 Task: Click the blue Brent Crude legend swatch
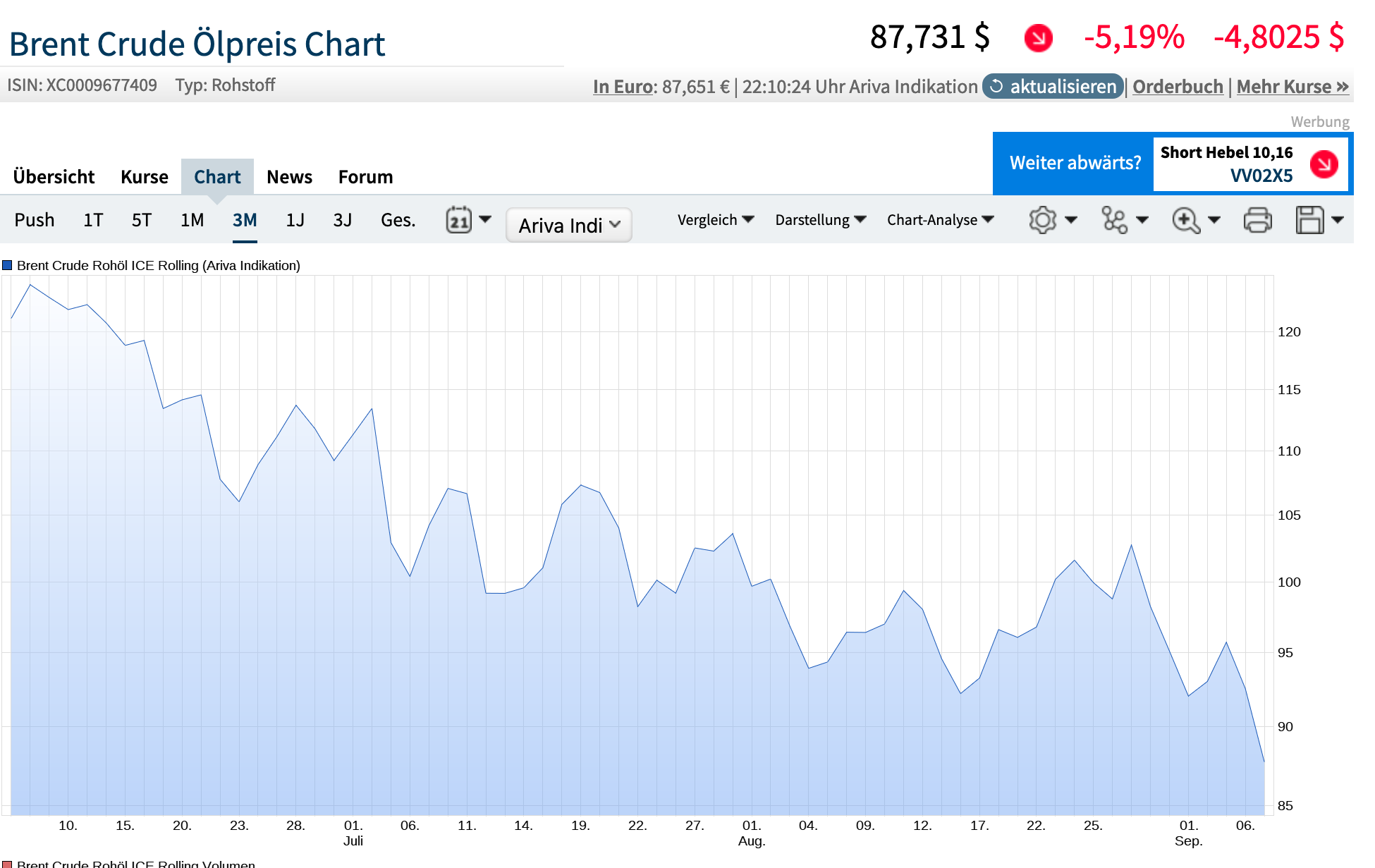tap(7, 265)
